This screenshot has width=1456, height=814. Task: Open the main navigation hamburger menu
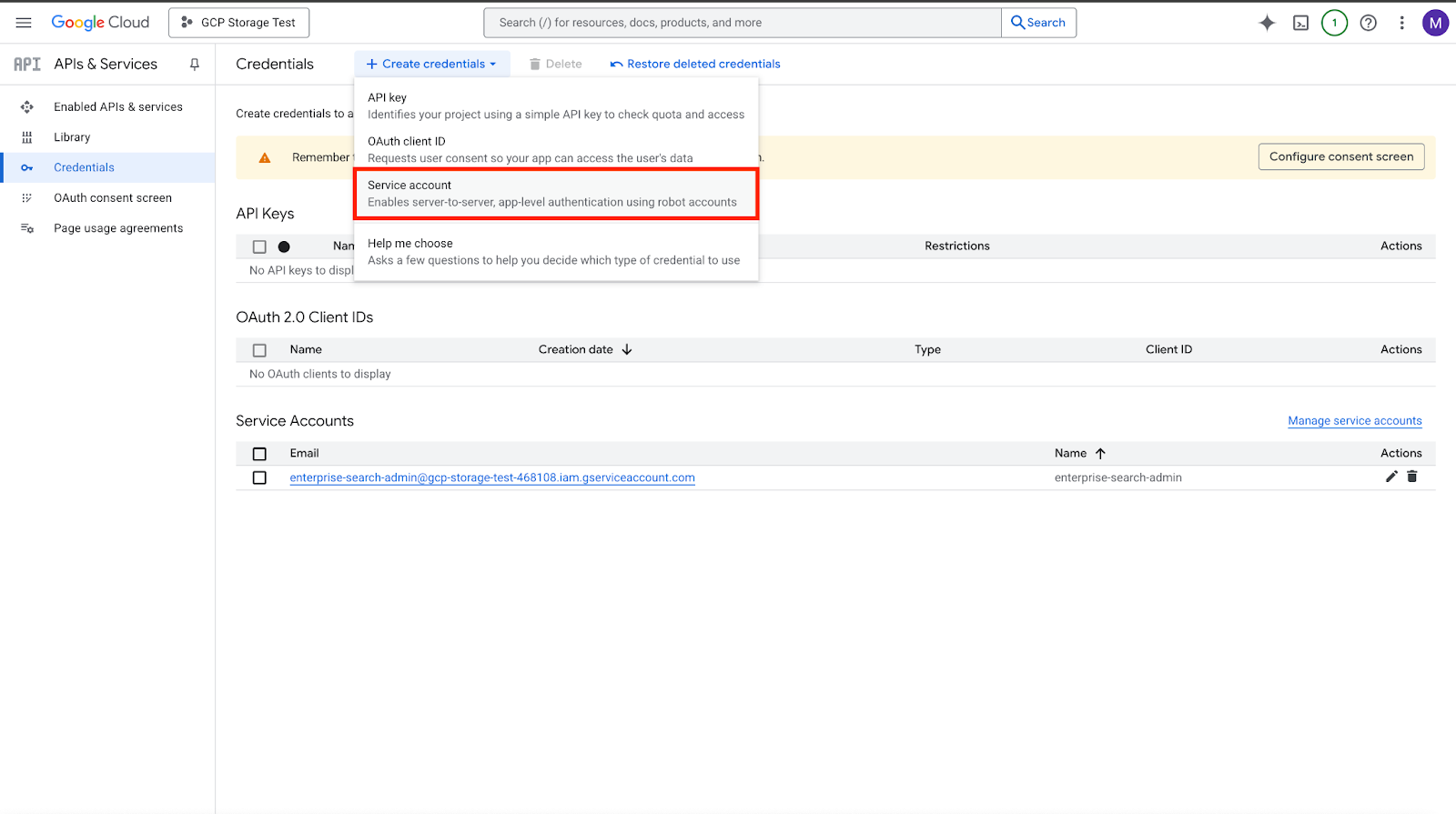coord(24,23)
